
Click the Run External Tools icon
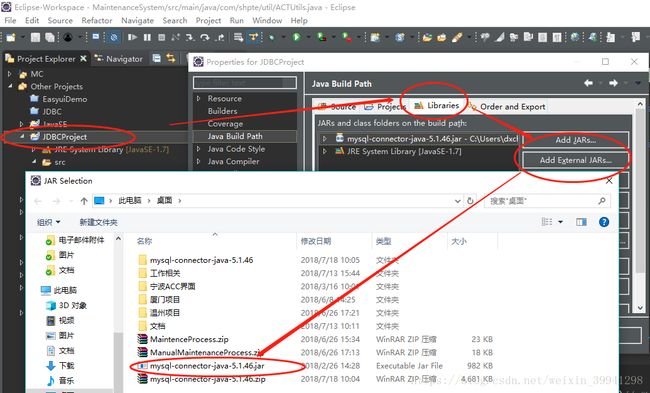pos(346,38)
